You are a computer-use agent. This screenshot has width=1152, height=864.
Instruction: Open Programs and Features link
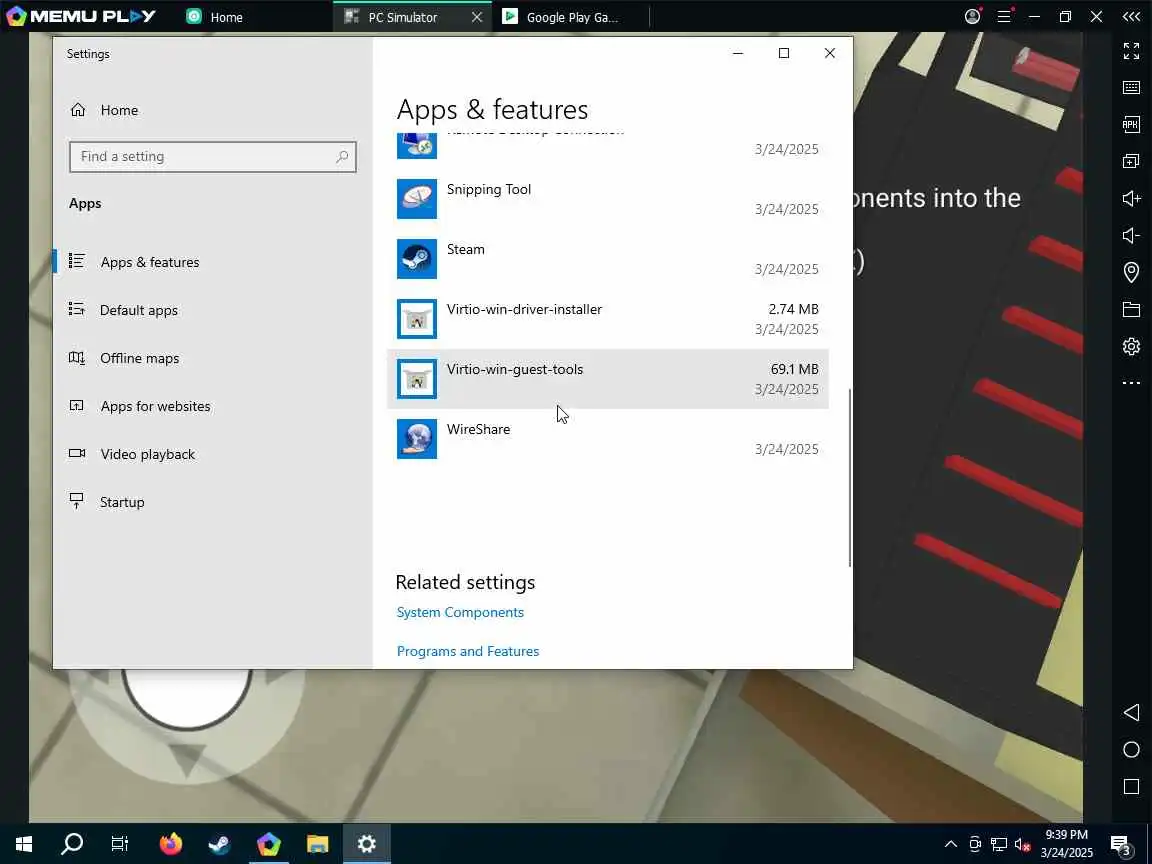tap(468, 651)
